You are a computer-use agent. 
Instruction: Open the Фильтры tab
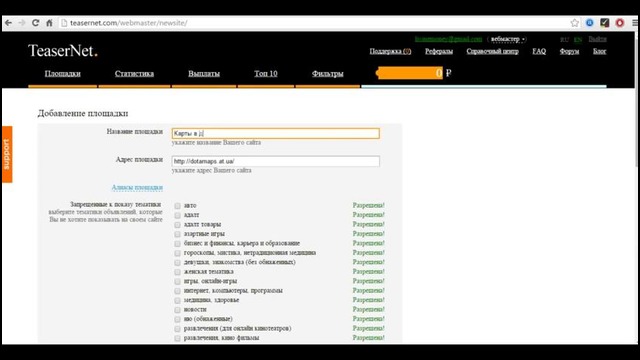coord(327,73)
